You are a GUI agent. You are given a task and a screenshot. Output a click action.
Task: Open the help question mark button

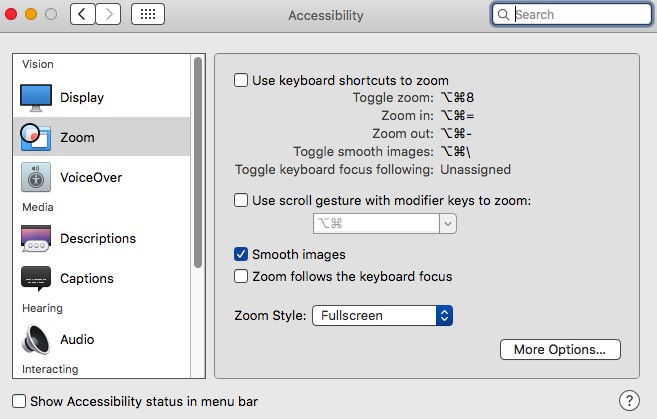click(x=629, y=401)
